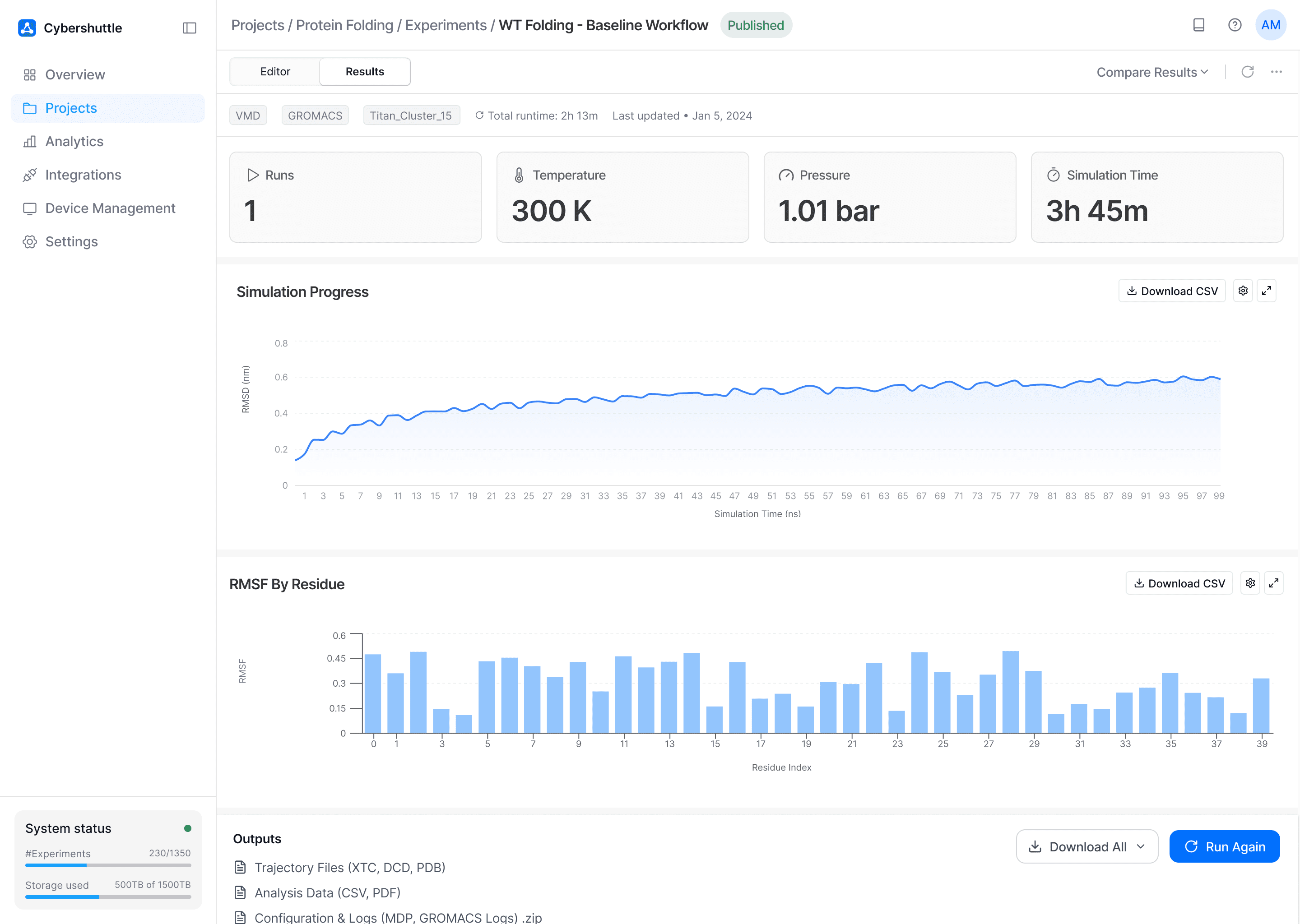This screenshot has width=1300, height=924.
Task: Open the Download All dropdown
Action: 1086,846
